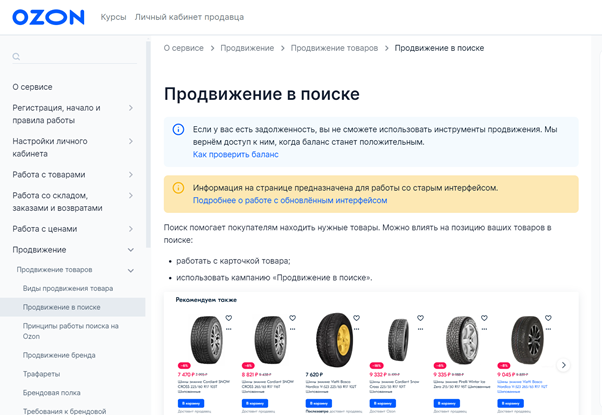Collapse the 'Продвижение товаров' subsection
Screen dimensions: 602x415
click(130, 270)
